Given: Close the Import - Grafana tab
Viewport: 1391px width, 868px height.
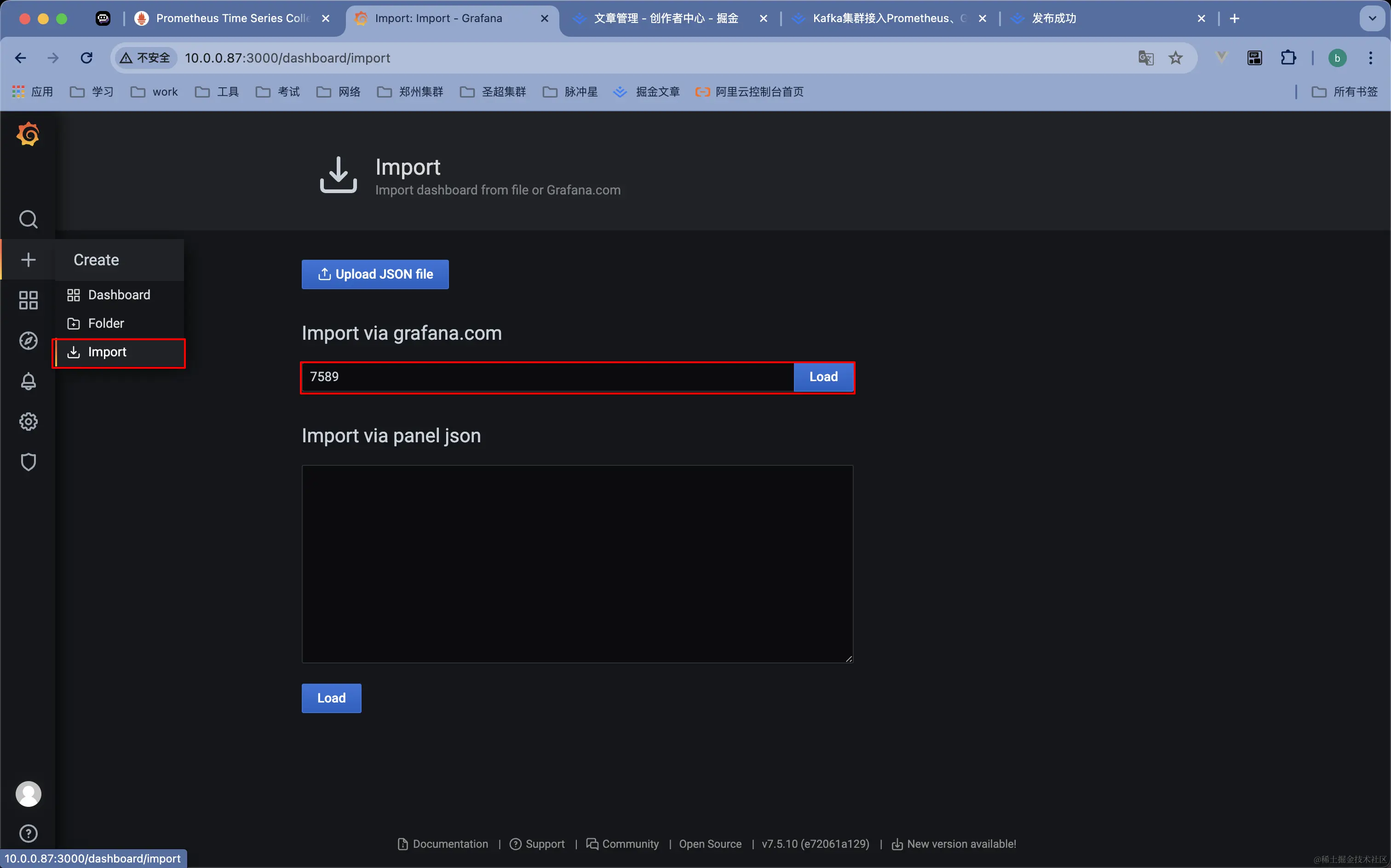Looking at the screenshot, I should pyautogui.click(x=545, y=18).
